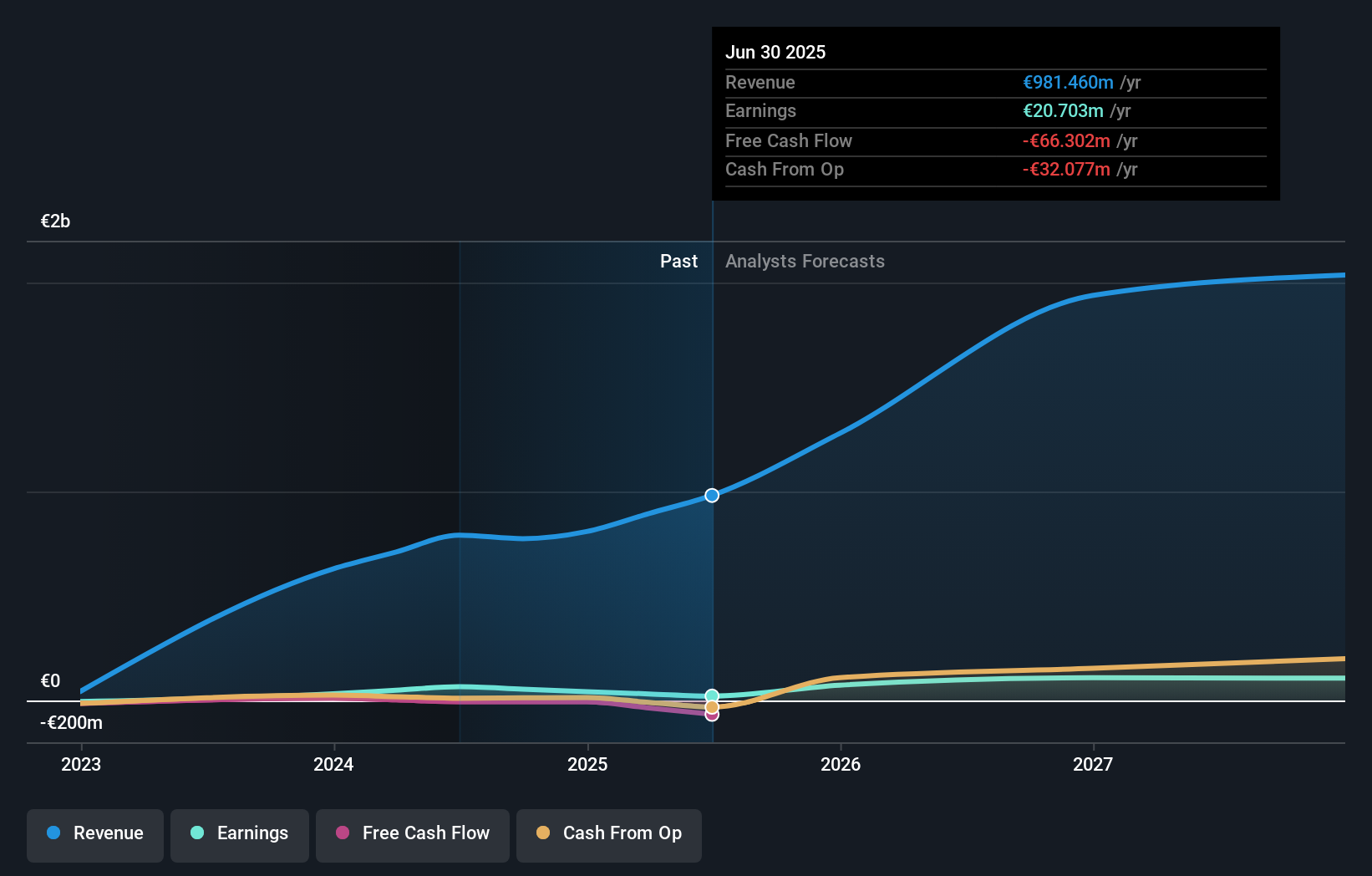
Task: Click the 2026 x-axis label
Action: click(x=841, y=764)
